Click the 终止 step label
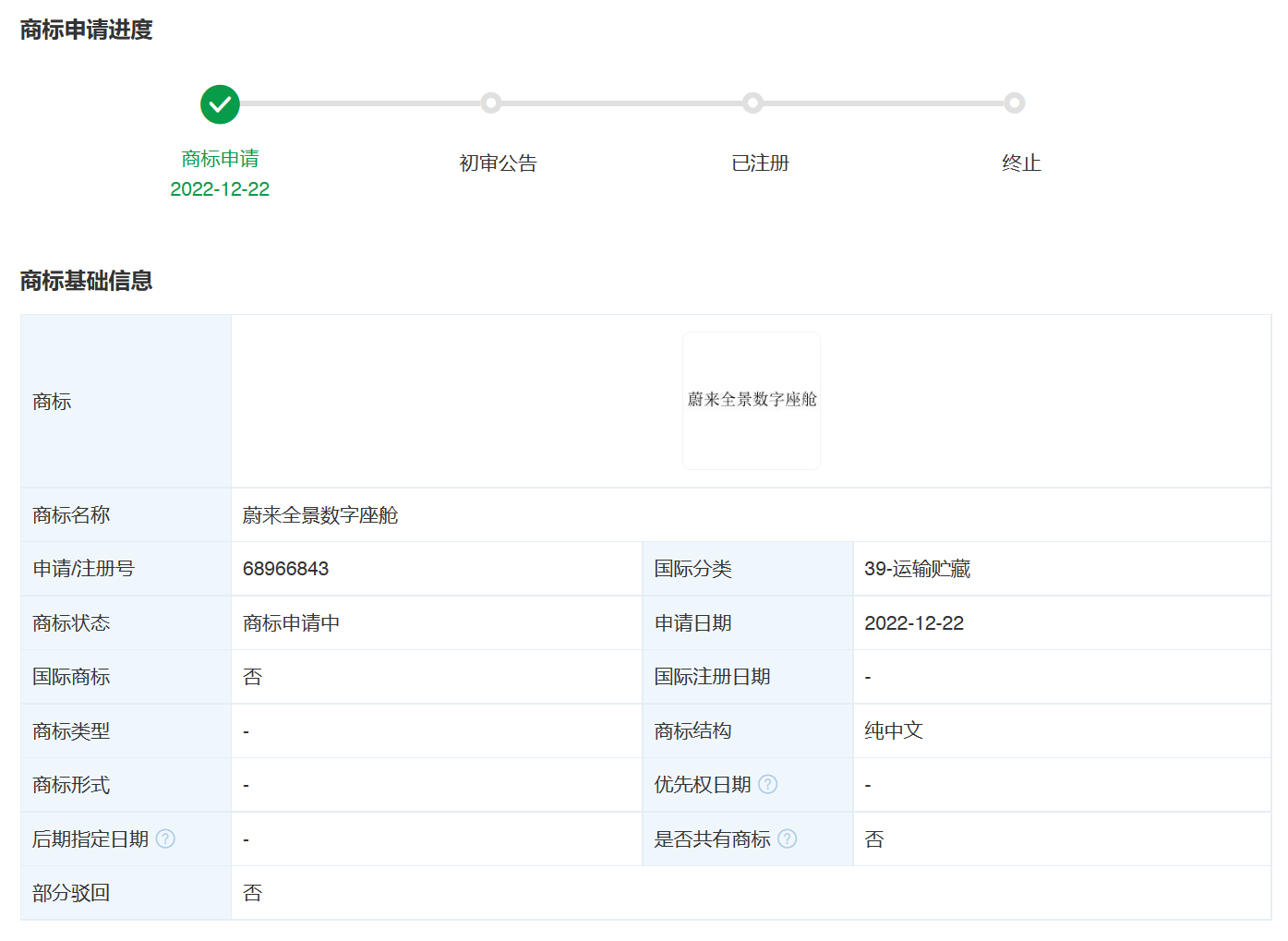Screen dimensions: 1288x941 coord(1021,163)
